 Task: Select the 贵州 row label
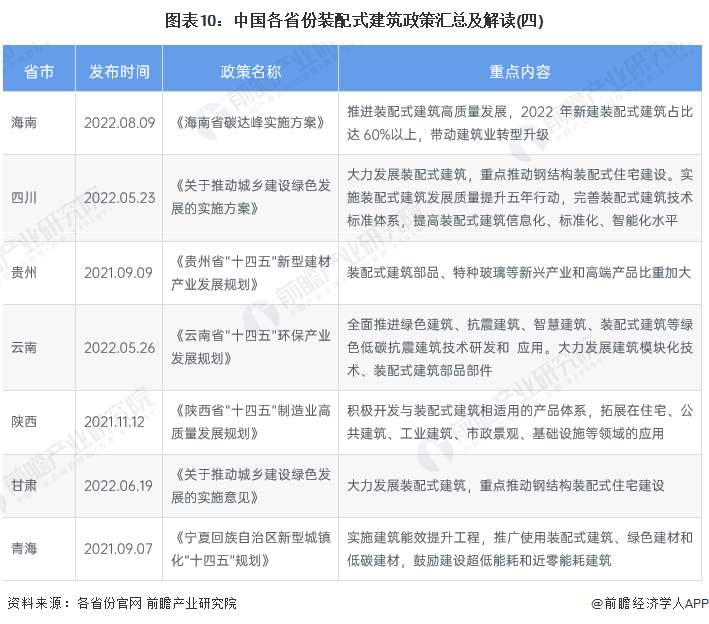point(25,272)
